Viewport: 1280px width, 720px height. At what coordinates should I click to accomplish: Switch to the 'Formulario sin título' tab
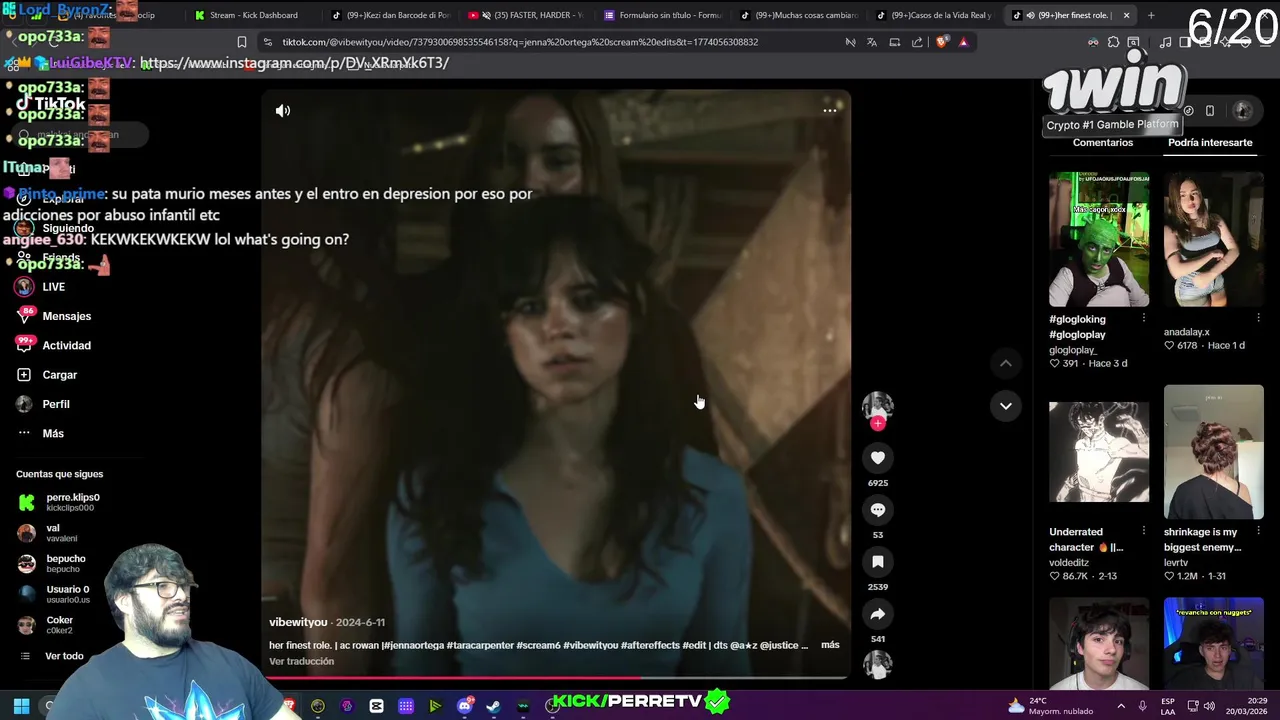tap(662, 15)
